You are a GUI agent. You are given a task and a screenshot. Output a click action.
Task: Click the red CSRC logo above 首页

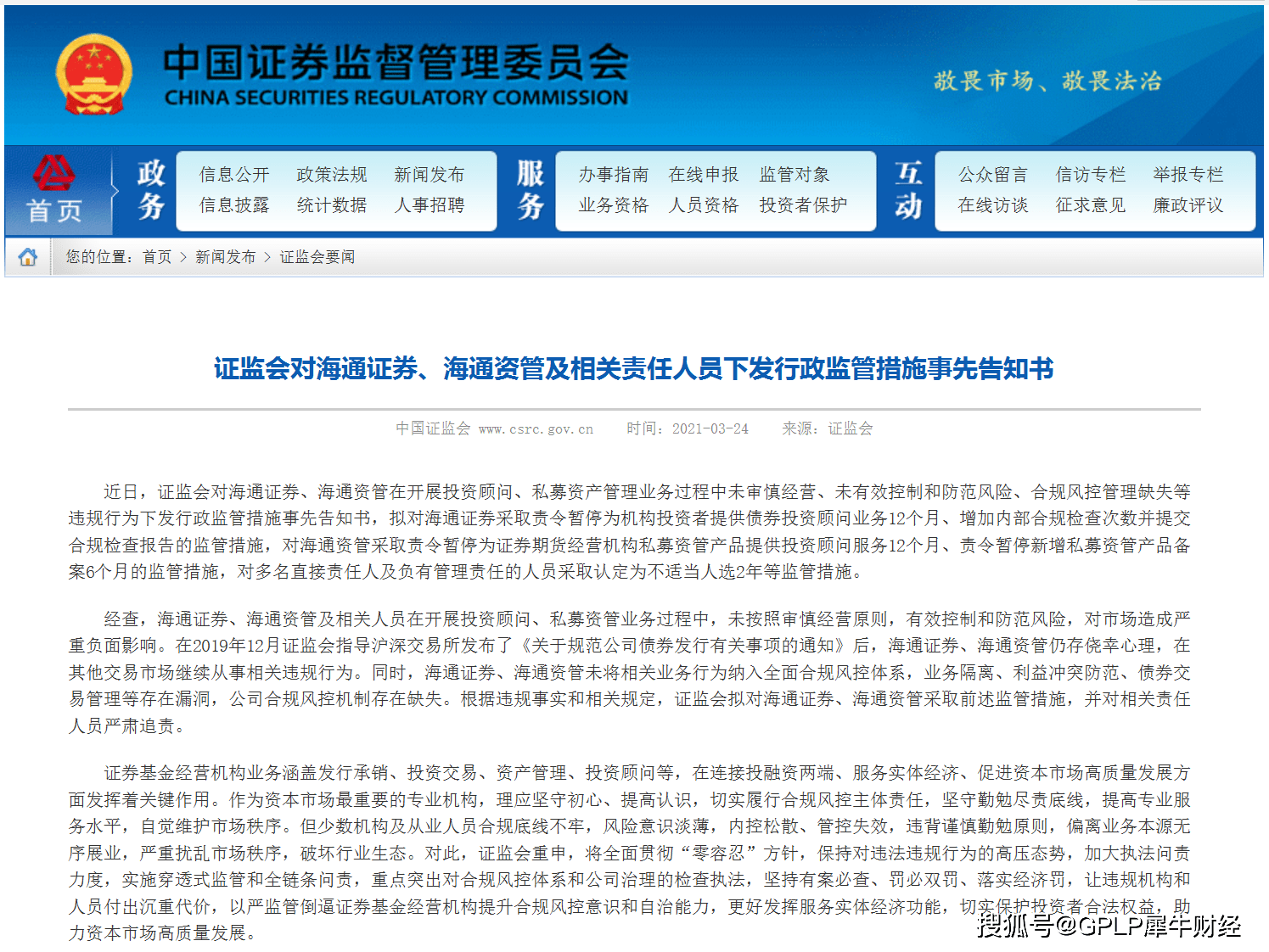54,173
